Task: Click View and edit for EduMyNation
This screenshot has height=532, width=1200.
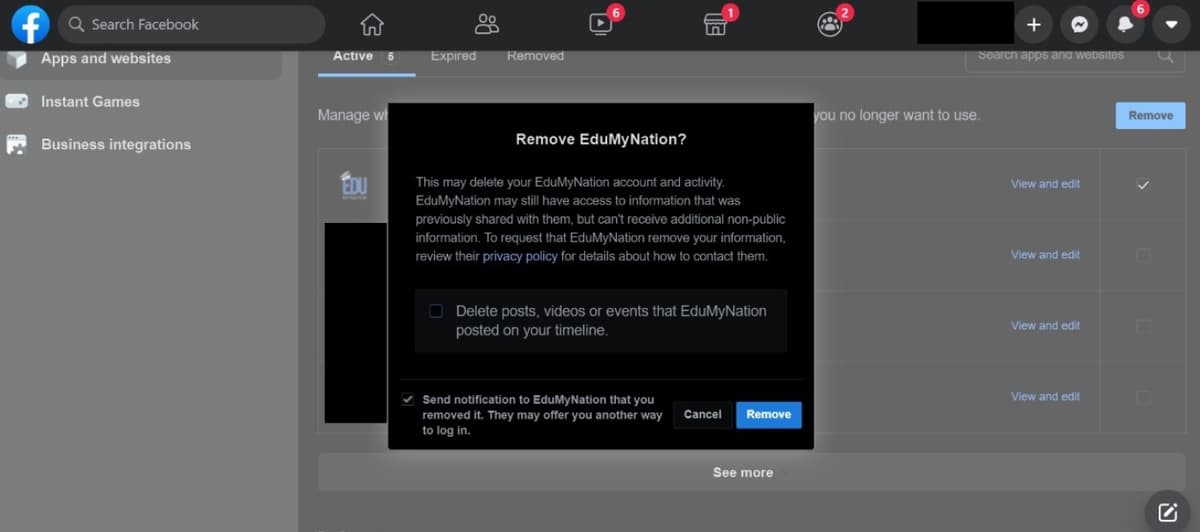Action: click(1045, 184)
